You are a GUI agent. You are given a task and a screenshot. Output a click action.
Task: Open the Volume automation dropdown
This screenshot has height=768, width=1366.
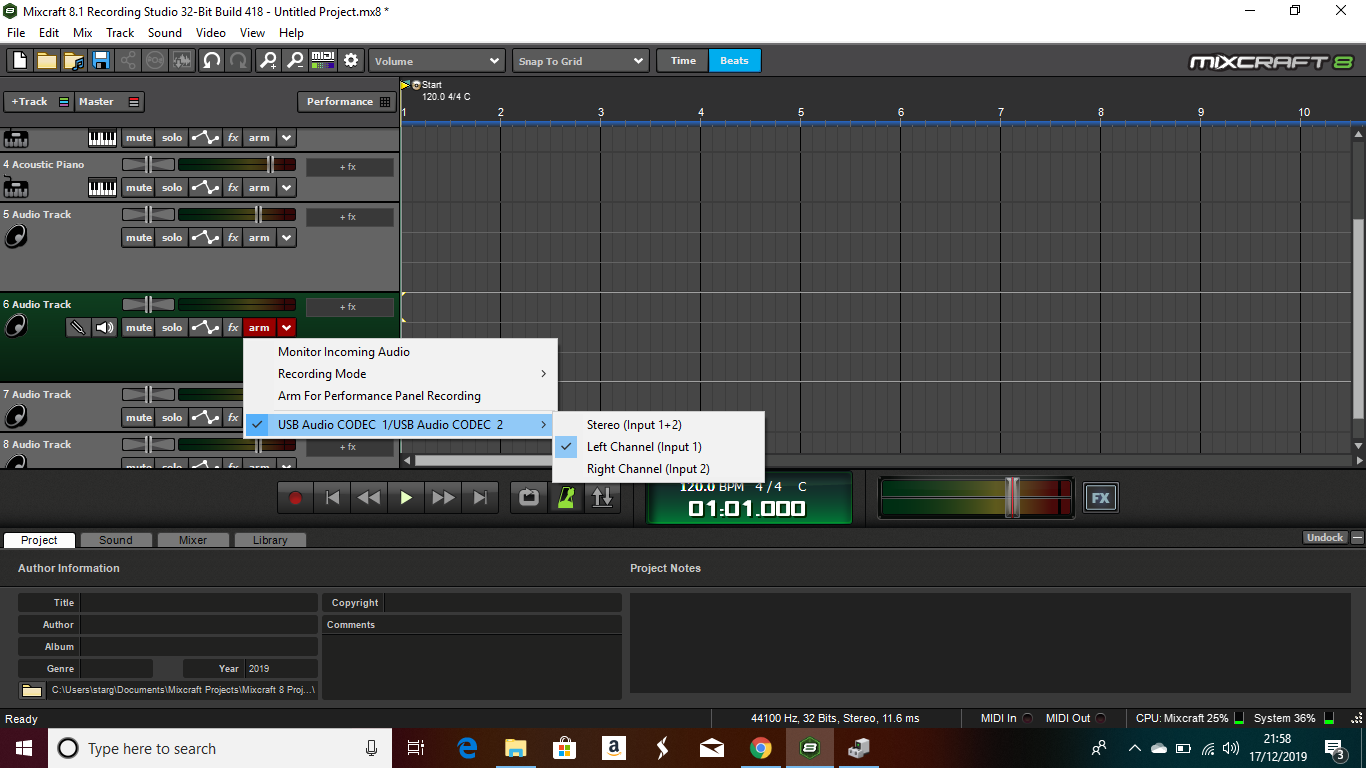coord(437,61)
